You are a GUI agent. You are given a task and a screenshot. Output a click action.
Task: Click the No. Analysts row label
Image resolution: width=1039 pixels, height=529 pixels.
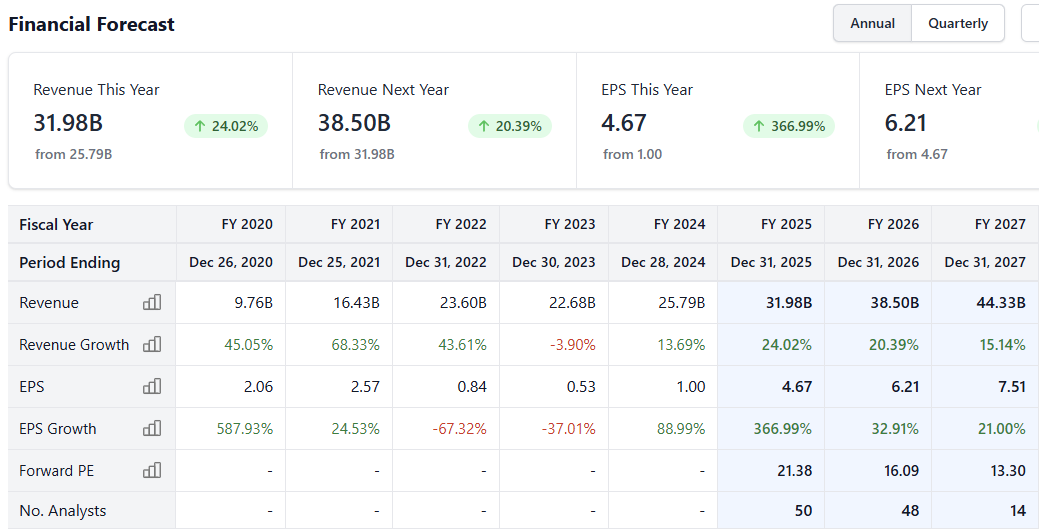[62, 510]
